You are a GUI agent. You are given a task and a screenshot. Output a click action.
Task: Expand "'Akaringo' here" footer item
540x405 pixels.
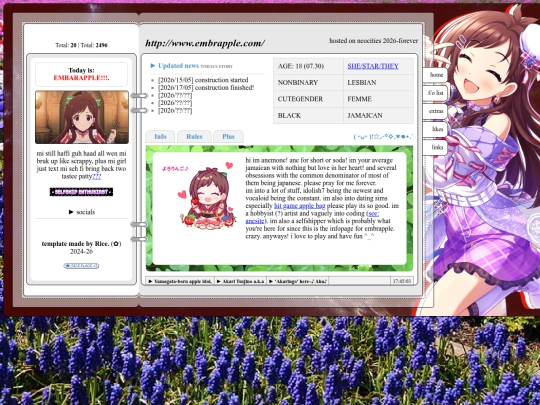pyautogui.click(x=297, y=281)
